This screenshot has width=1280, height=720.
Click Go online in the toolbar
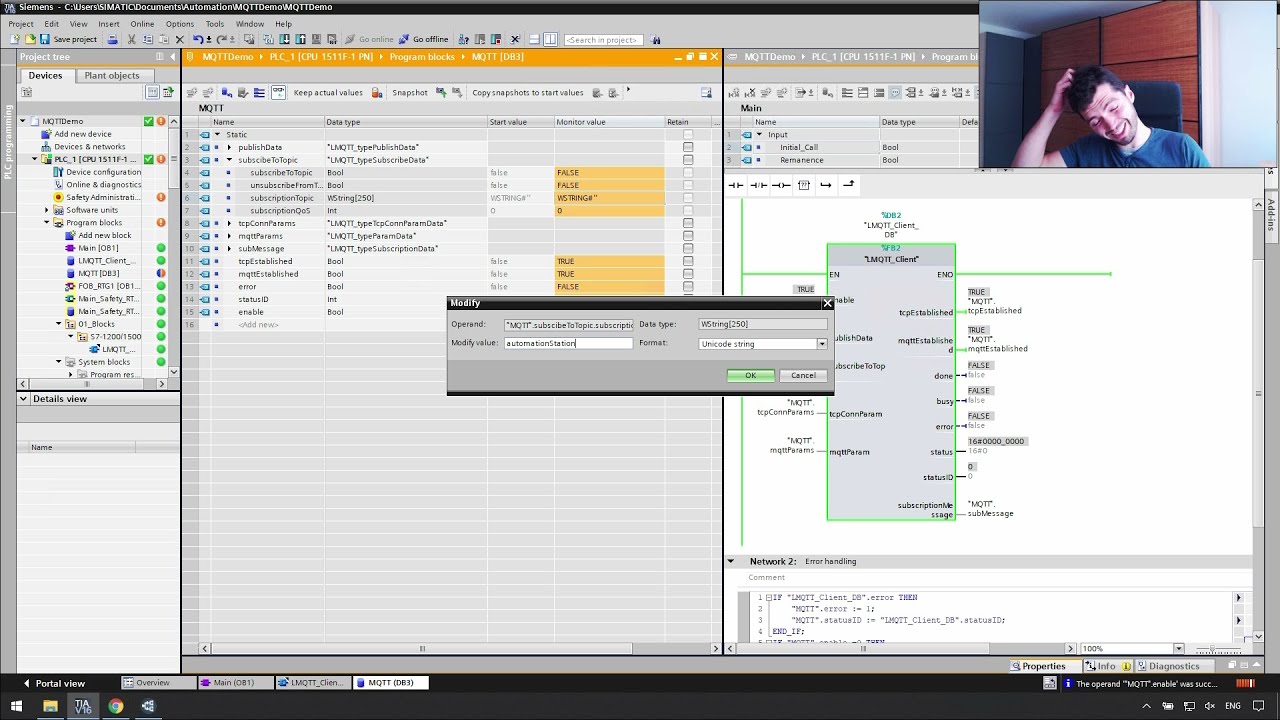pyautogui.click(x=370, y=39)
